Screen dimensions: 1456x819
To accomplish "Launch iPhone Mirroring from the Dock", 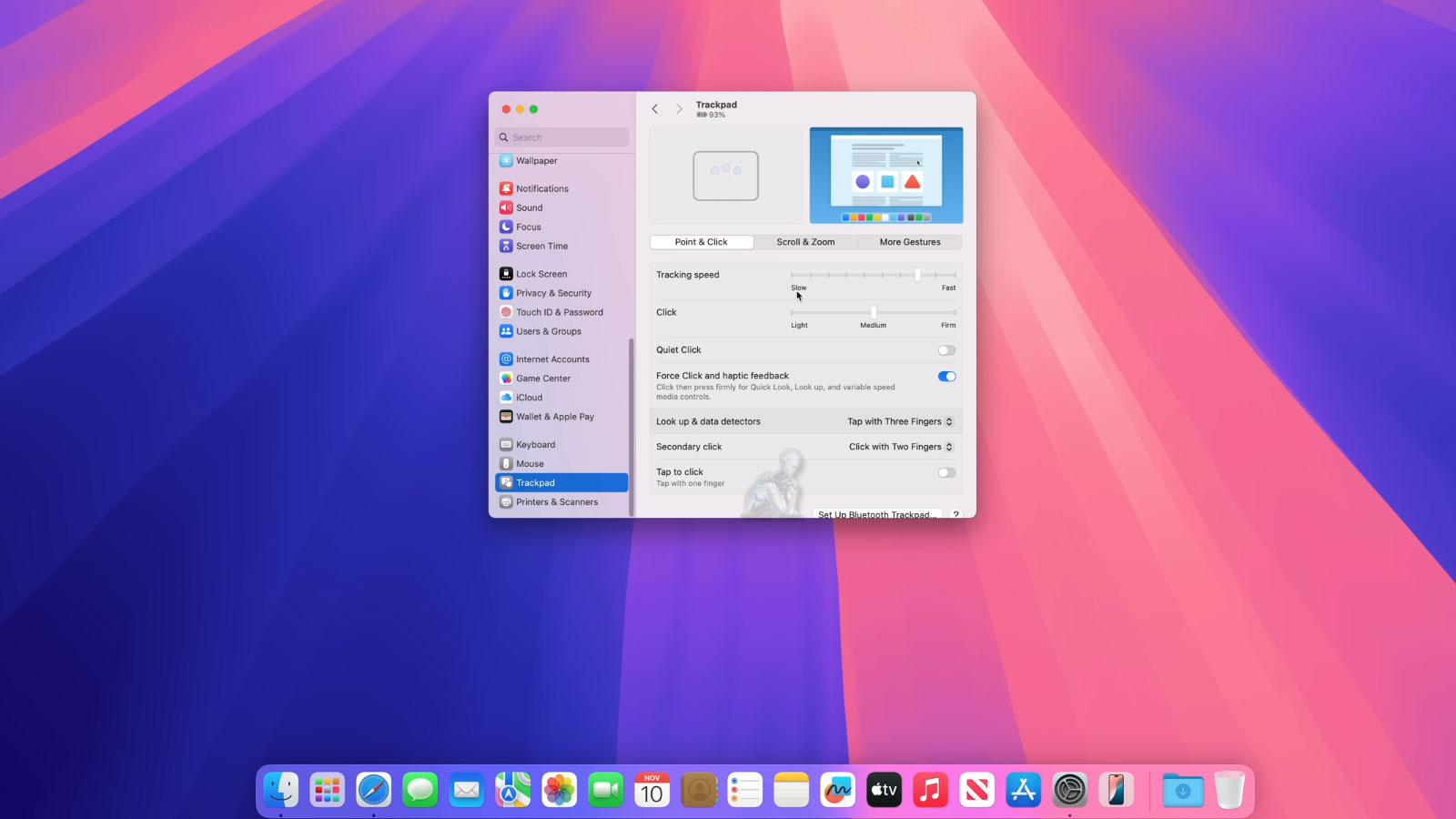I will (x=1116, y=790).
